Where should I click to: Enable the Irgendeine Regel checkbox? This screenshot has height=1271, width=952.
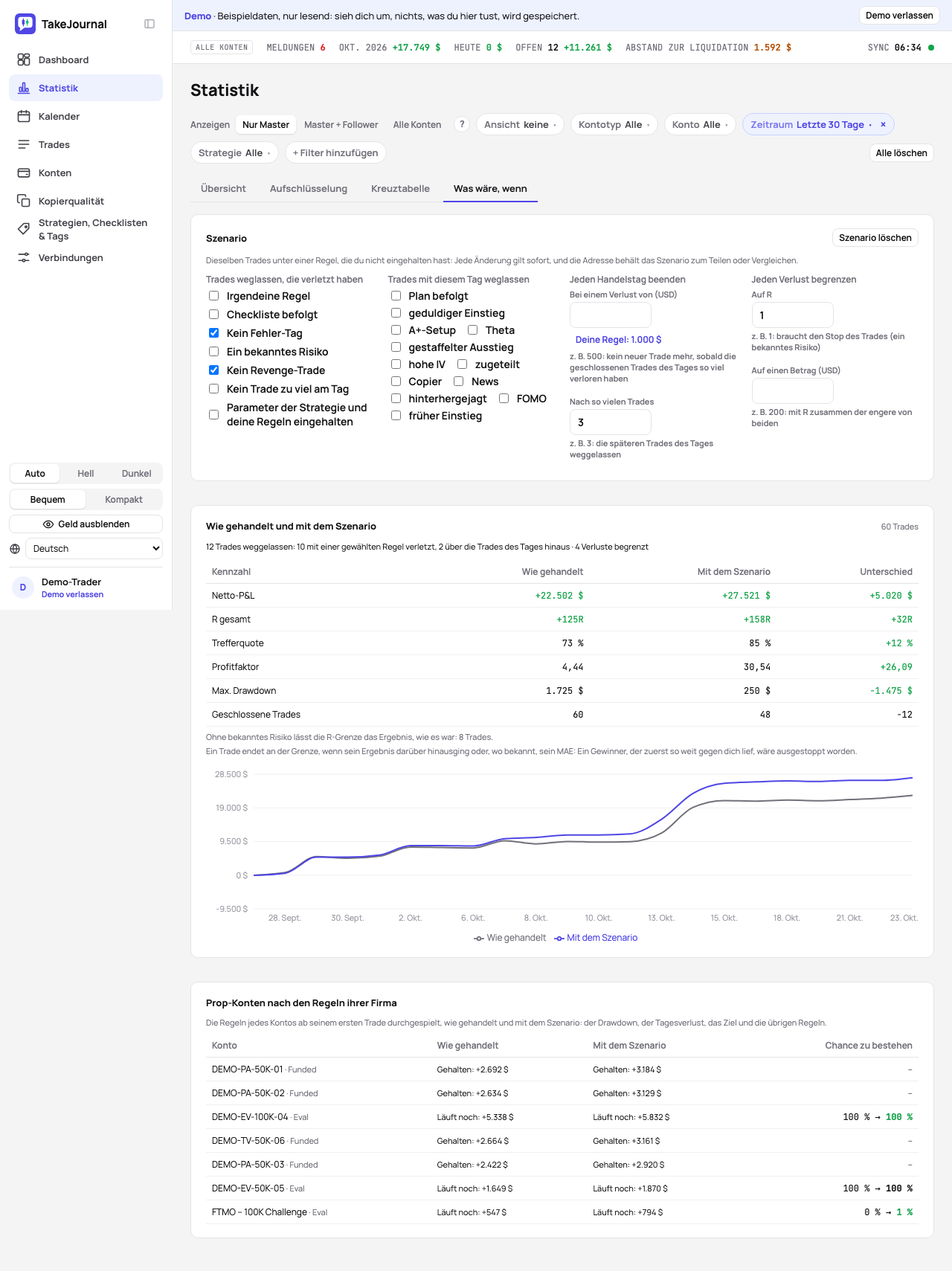pos(214,296)
